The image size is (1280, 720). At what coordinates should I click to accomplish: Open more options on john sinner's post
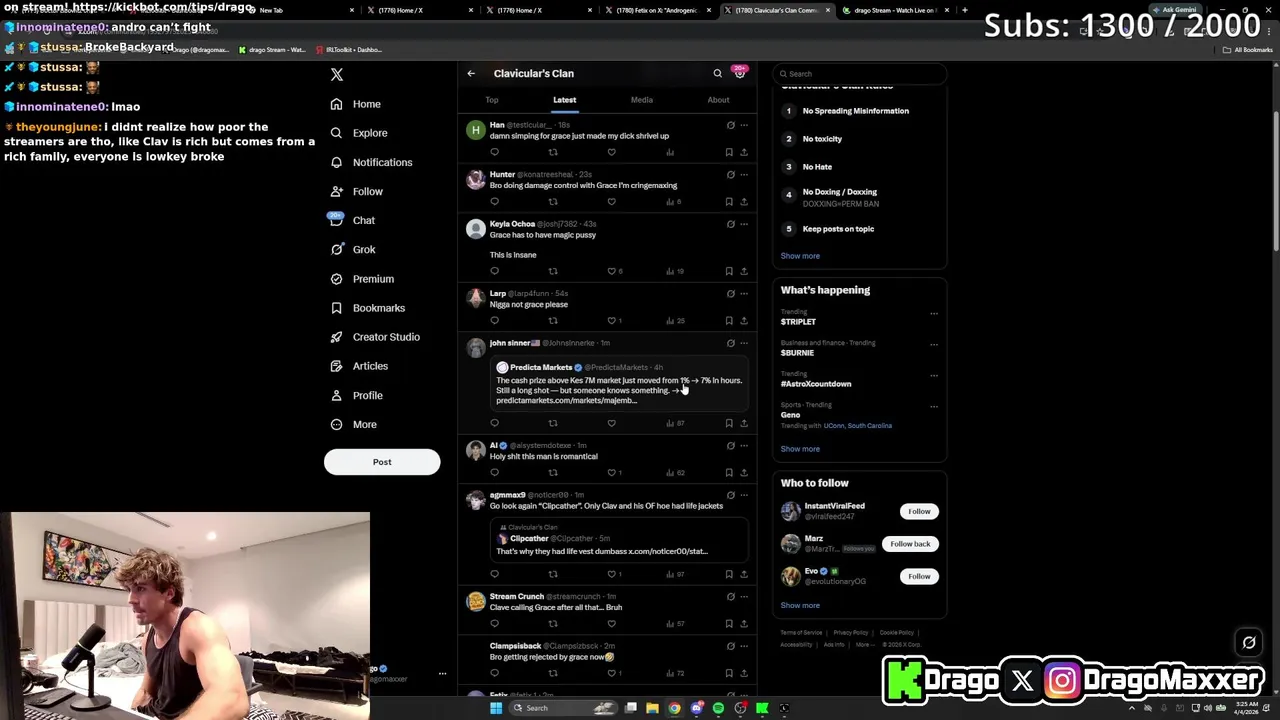click(744, 343)
